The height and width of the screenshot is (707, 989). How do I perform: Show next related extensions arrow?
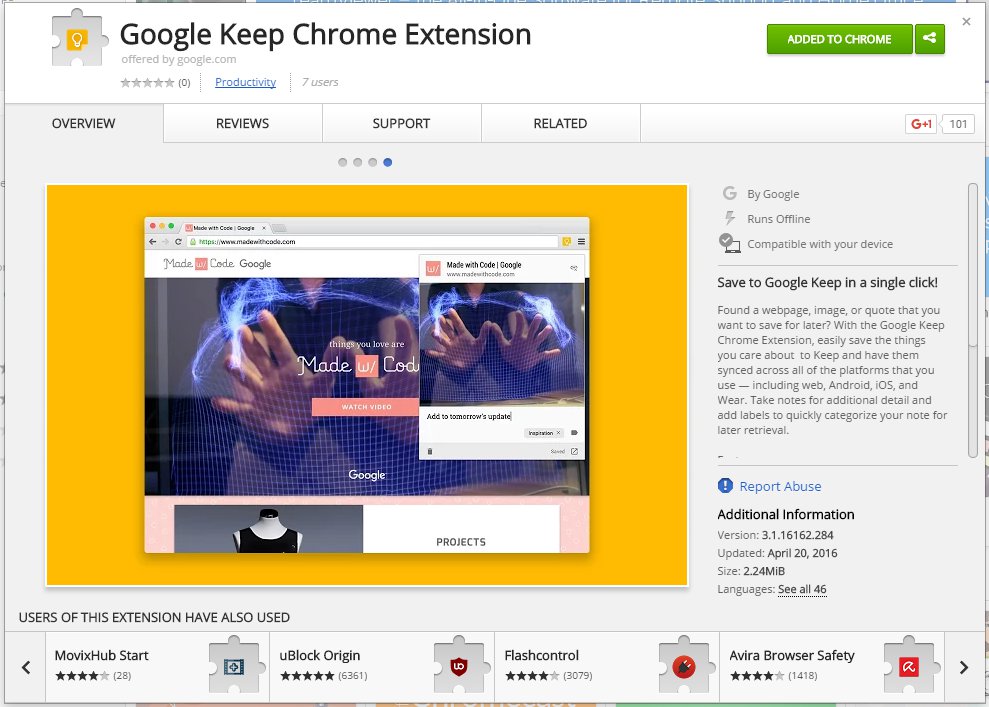coord(964,667)
